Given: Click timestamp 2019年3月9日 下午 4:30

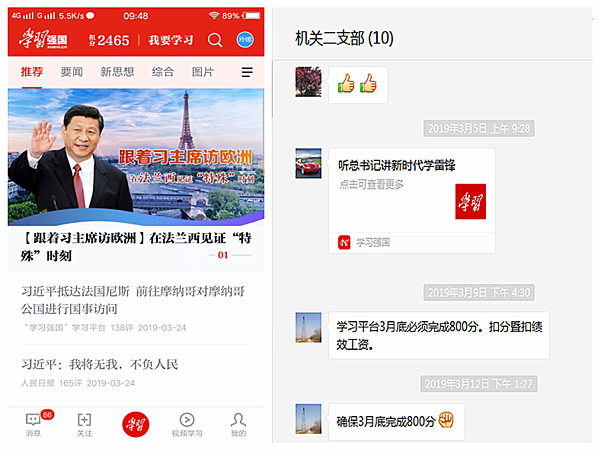Looking at the screenshot, I should [x=479, y=293].
